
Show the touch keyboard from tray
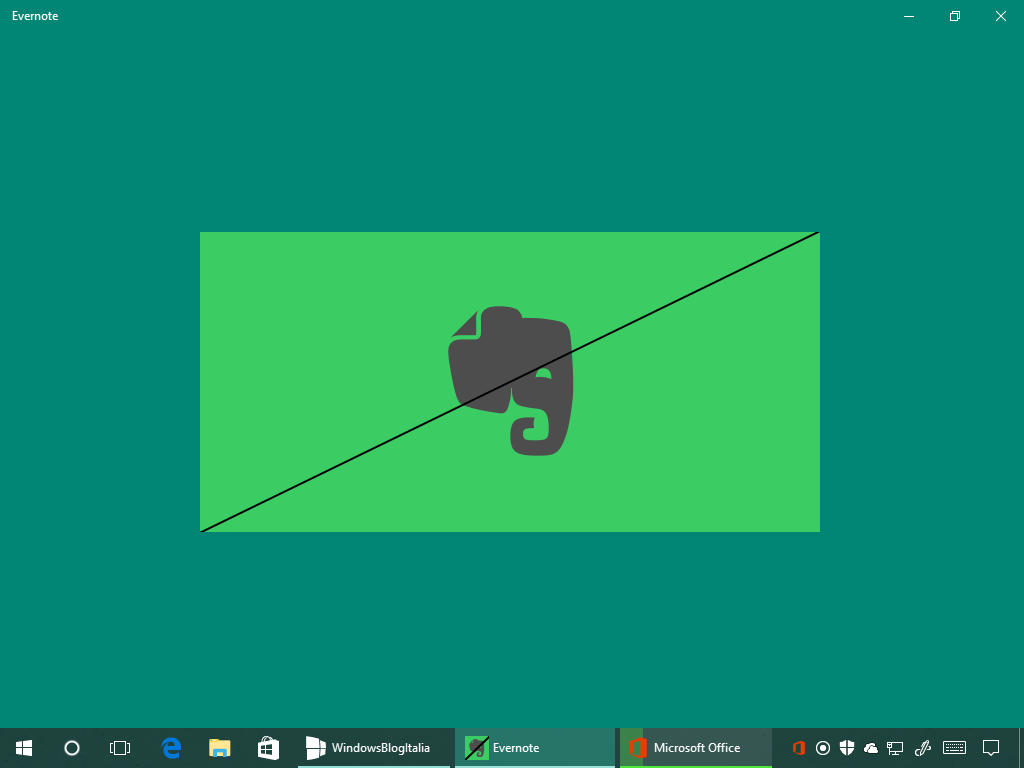click(x=955, y=748)
